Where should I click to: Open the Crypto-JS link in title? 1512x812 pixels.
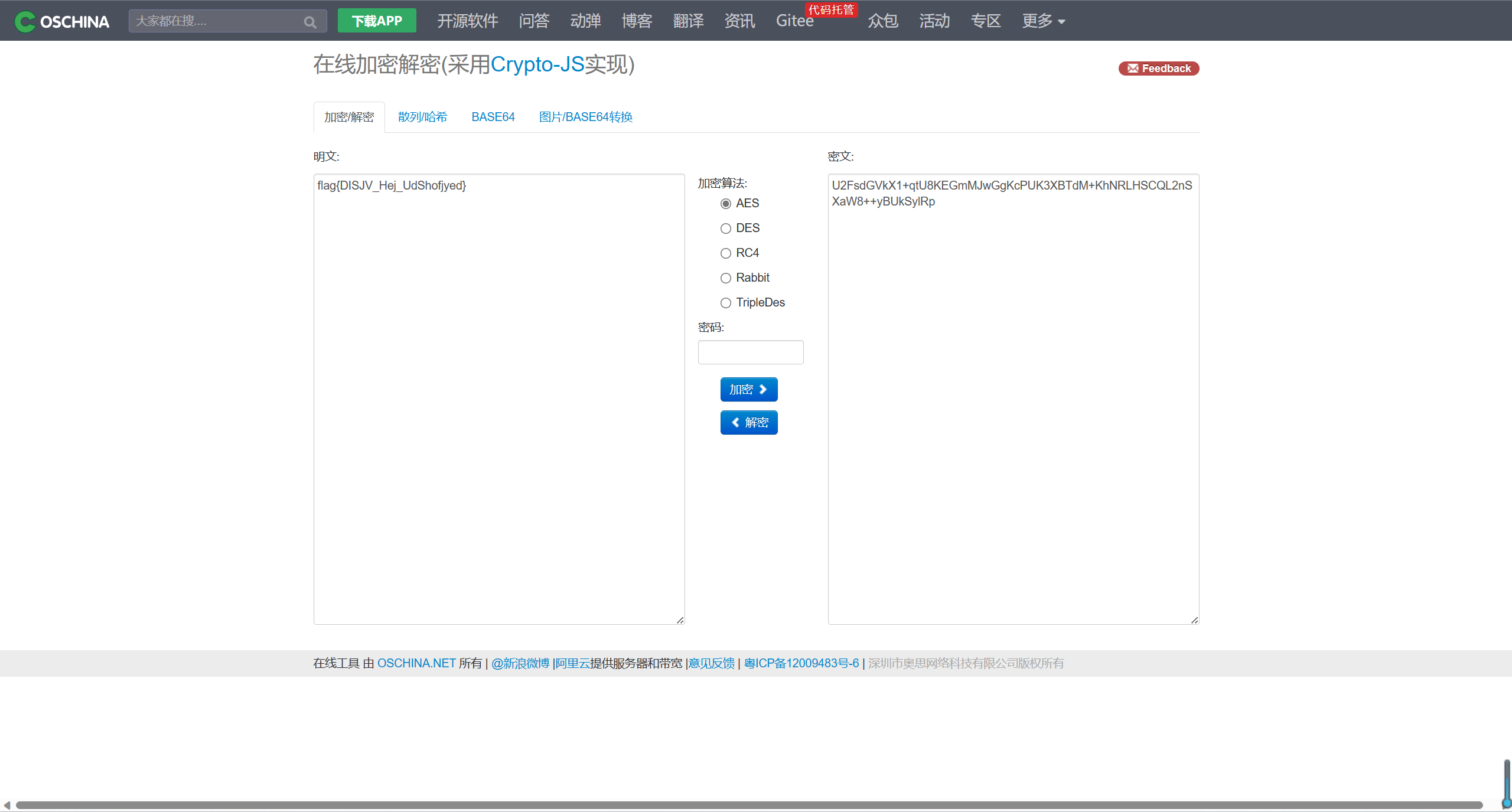pyautogui.click(x=537, y=64)
